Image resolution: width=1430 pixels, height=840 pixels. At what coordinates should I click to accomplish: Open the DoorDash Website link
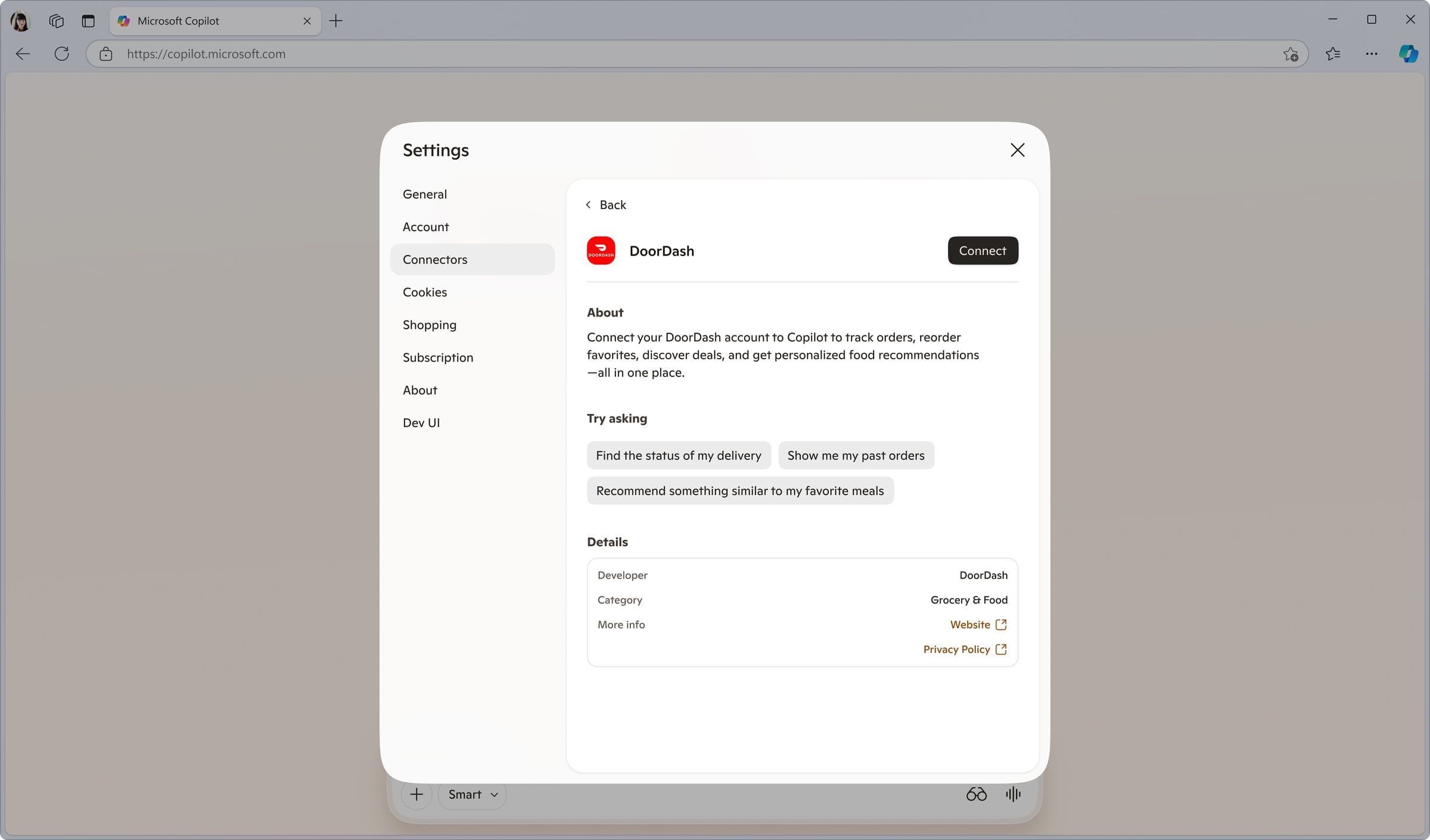tap(978, 625)
